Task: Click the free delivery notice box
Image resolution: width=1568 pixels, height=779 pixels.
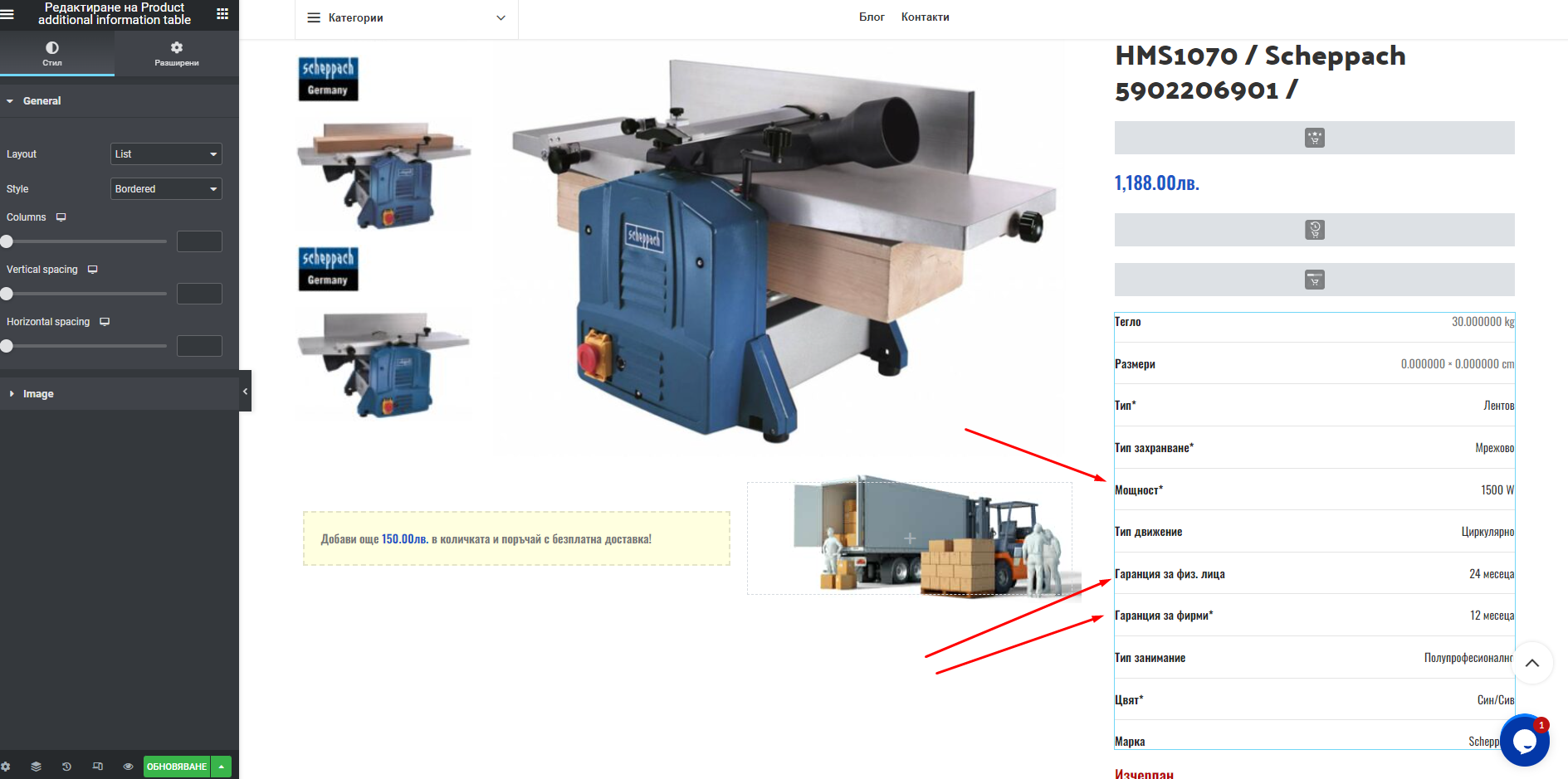Action: (x=516, y=538)
